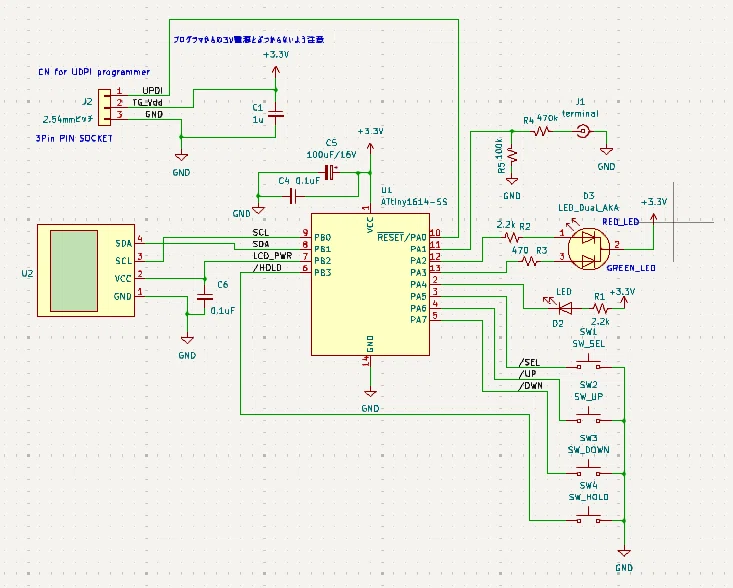
Task: Click the 'CN for UDPI programmer' note
Action: (94, 72)
